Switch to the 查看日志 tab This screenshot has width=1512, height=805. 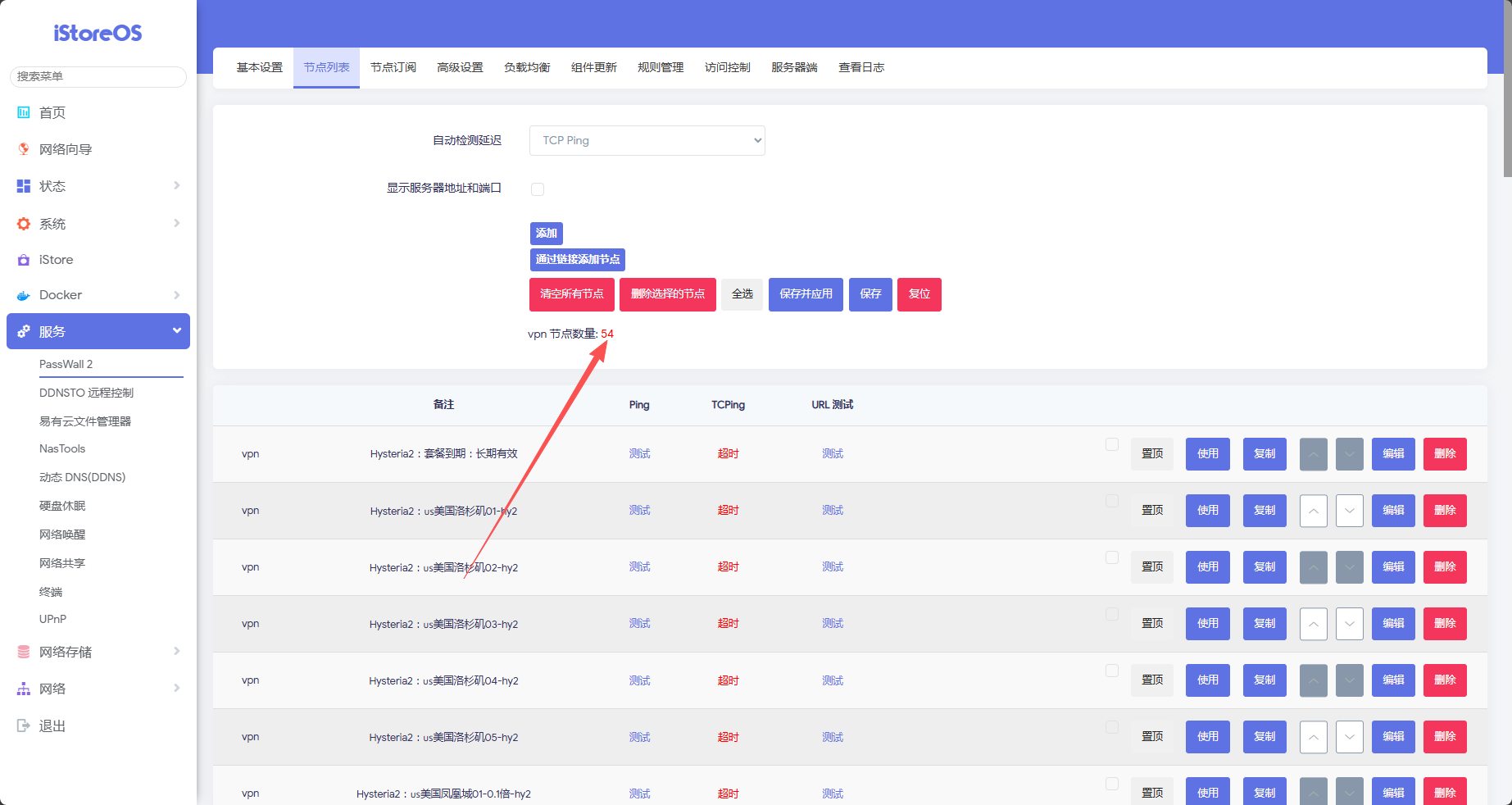(x=861, y=67)
